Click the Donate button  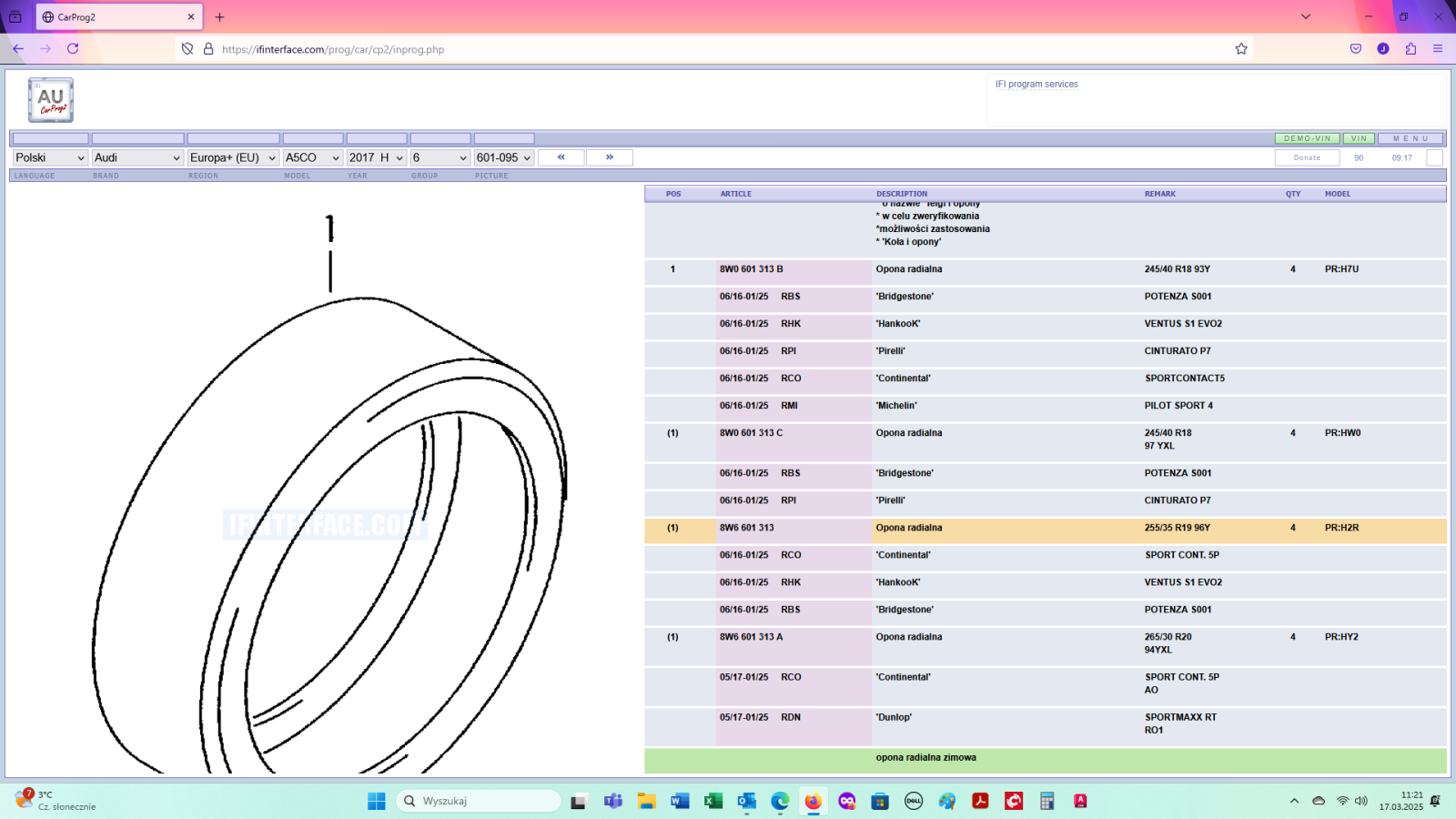1307,157
